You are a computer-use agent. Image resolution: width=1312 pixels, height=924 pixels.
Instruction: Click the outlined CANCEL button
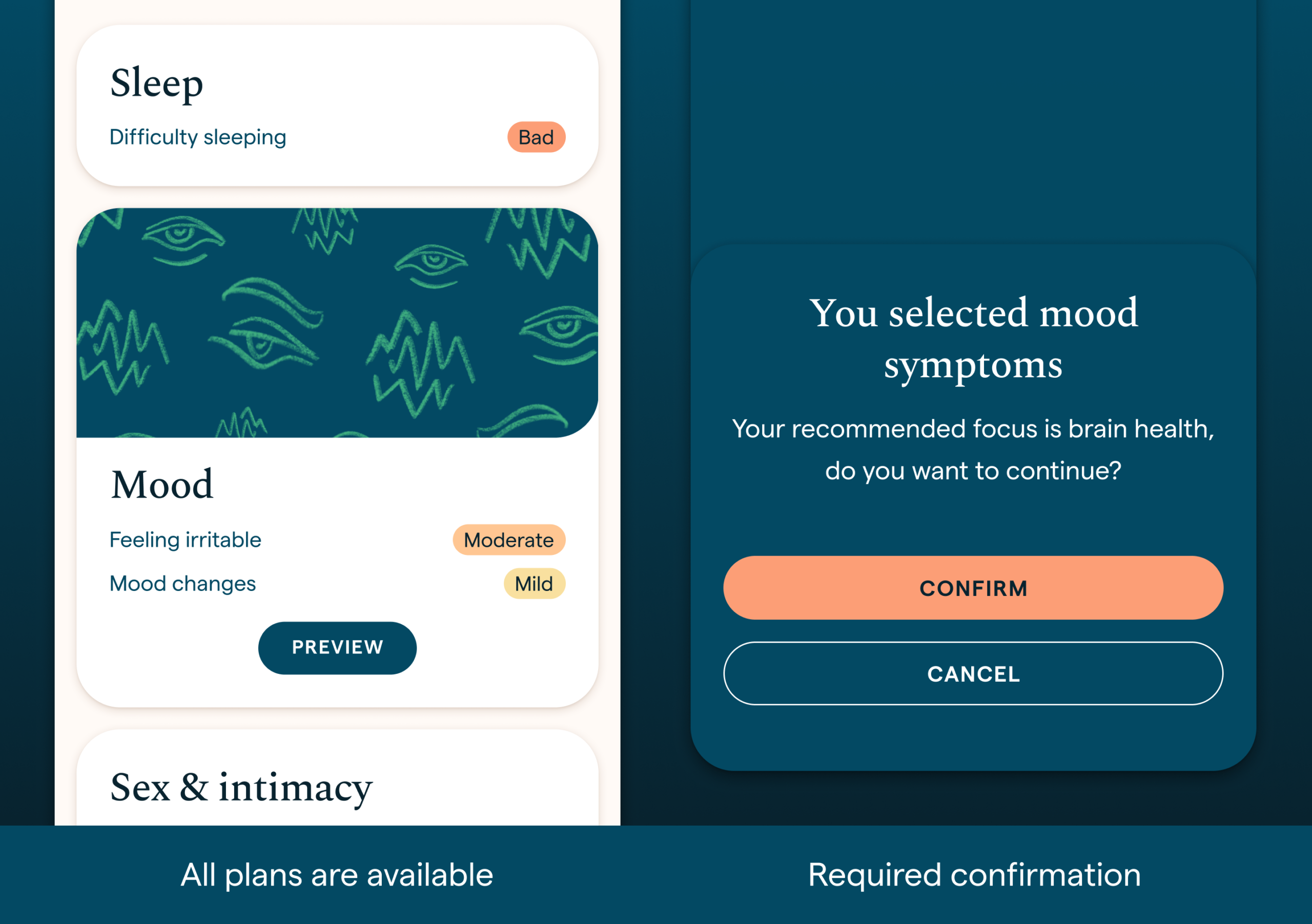(973, 674)
